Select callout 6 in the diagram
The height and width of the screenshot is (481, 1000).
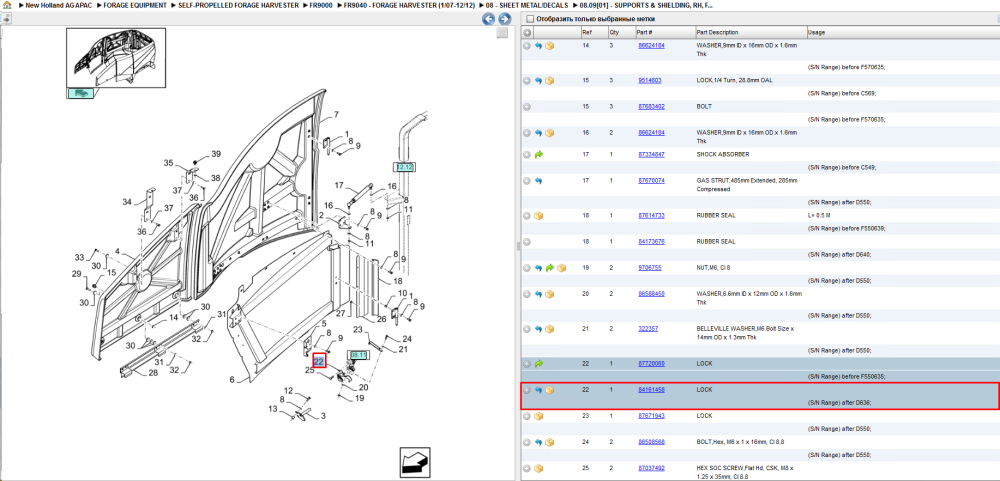point(232,380)
